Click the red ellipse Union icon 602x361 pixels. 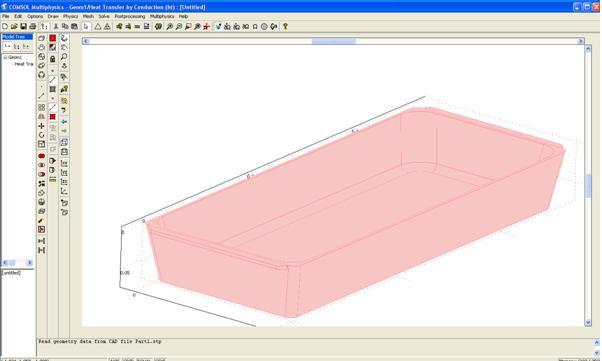(x=41, y=156)
